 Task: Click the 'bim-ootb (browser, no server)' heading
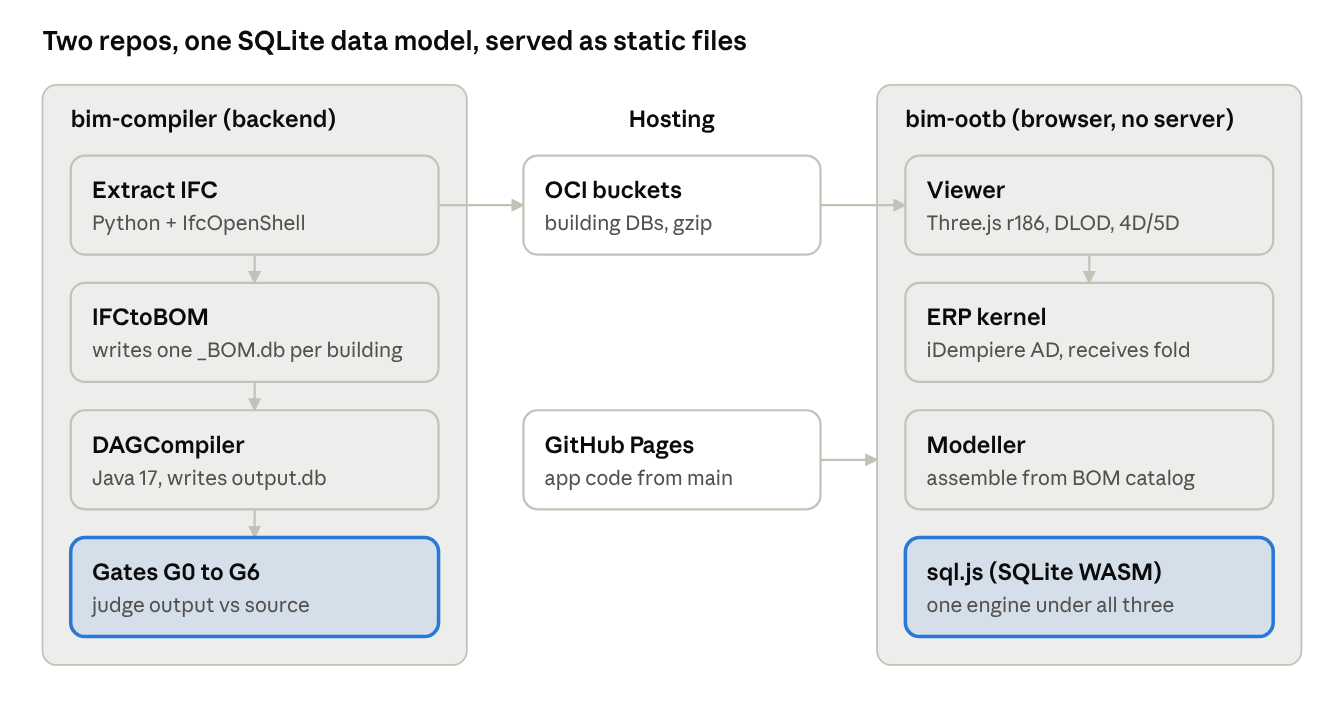pyautogui.click(x=1069, y=120)
